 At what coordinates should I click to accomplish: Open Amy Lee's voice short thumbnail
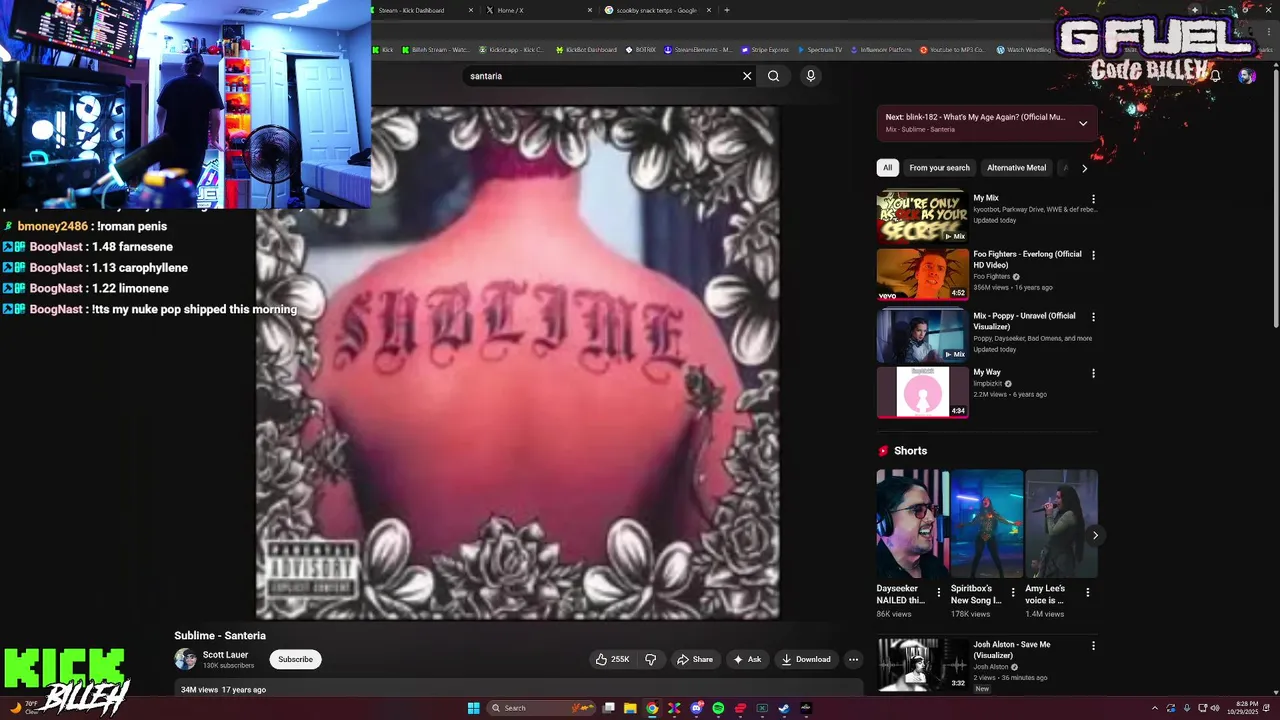(x=1061, y=524)
